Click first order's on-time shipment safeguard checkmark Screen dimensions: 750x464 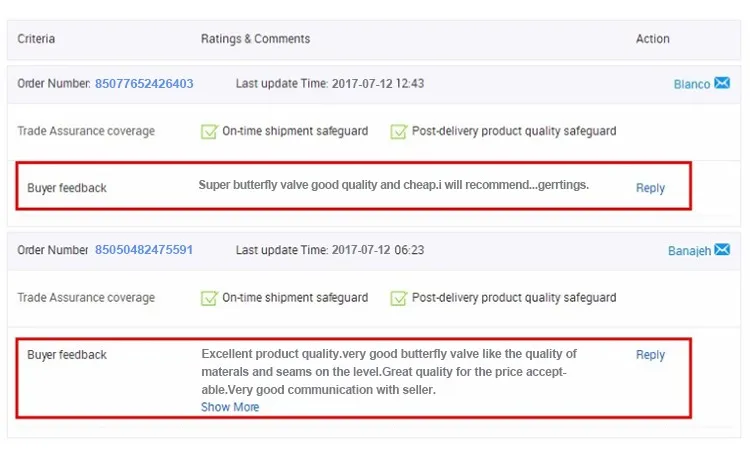(x=209, y=131)
